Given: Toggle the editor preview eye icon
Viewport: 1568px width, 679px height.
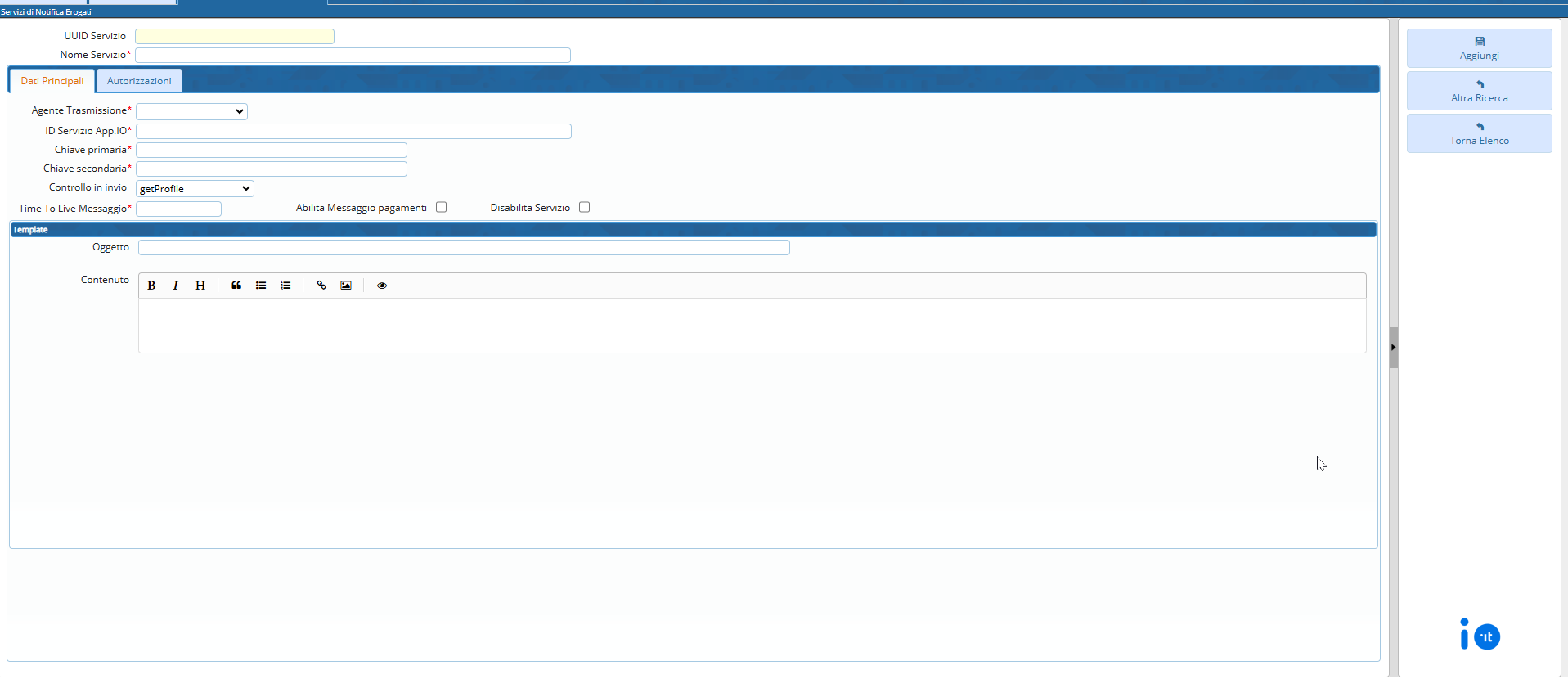Looking at the screenshot, I should [382, 286].
